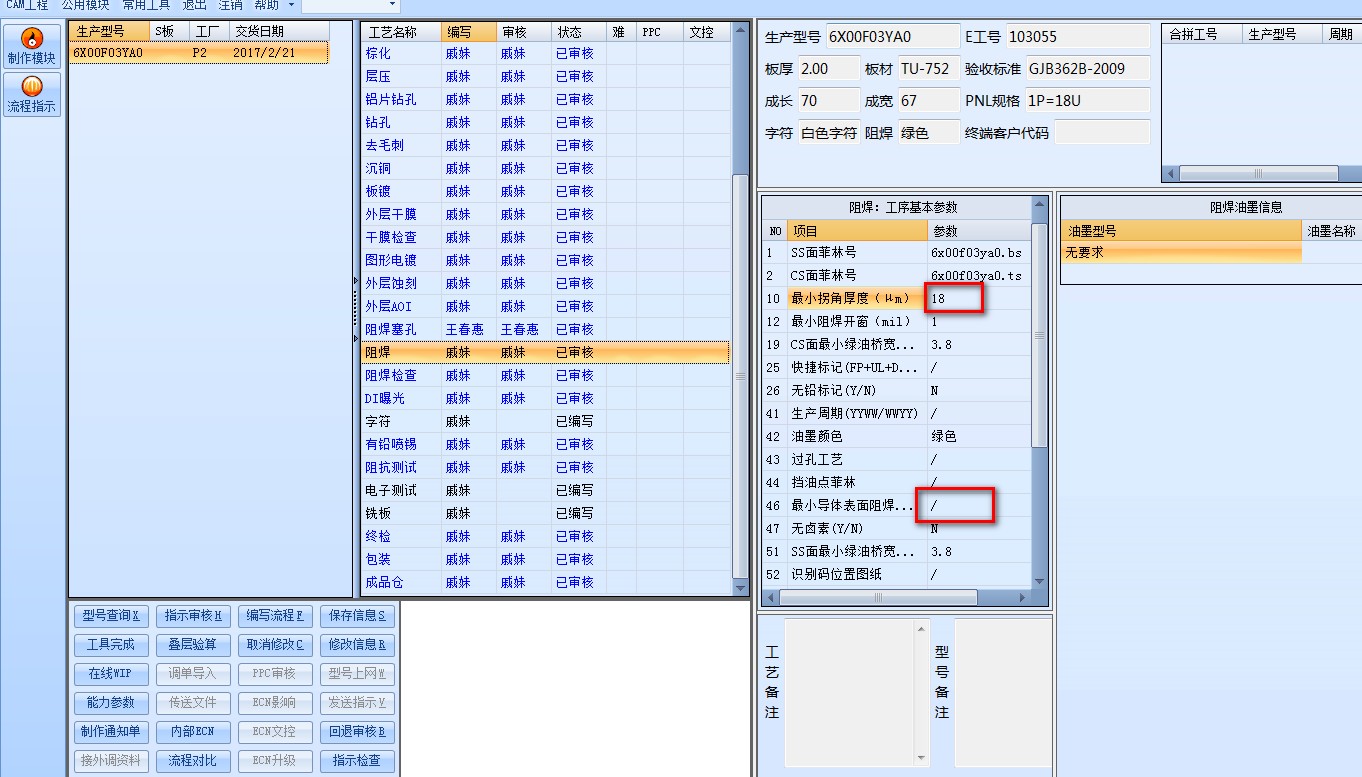Select the 无要求 ink type row
Image resolution: width=1362 pixels, height=777 pixels.
(x=1181, y=253)
